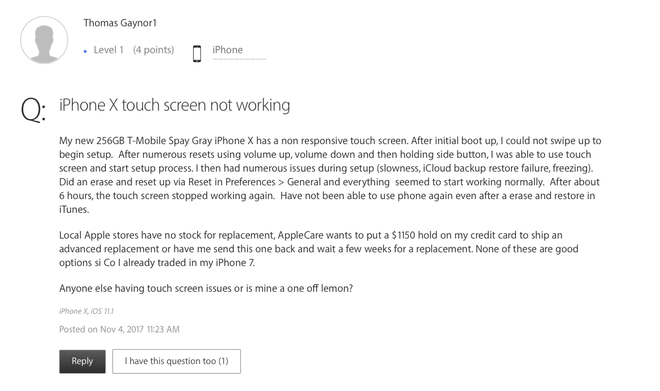This screenshot has height=391, width=660.
Task: Click the dotted underline beneath iPhone
Action: click(239, 59)
